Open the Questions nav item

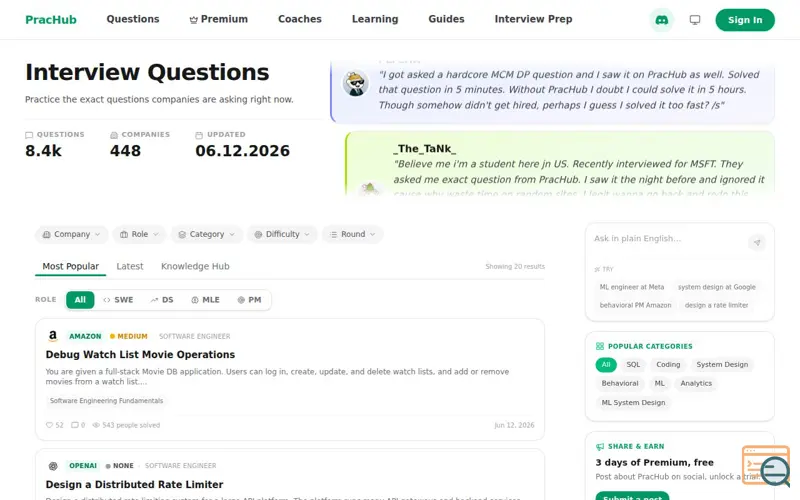133,19
